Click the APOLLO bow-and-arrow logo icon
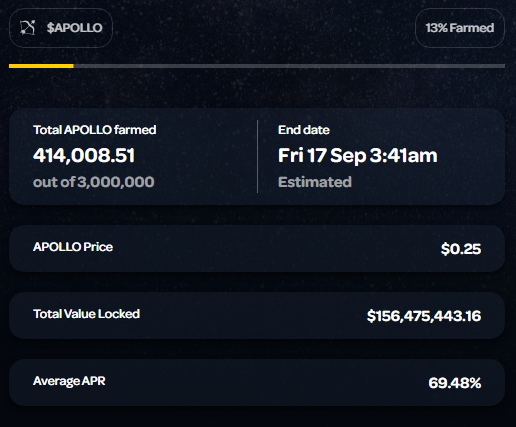Image resolution: width=516 pixels, height=427 pixels. pyautogui.click(x=27, y=28)
